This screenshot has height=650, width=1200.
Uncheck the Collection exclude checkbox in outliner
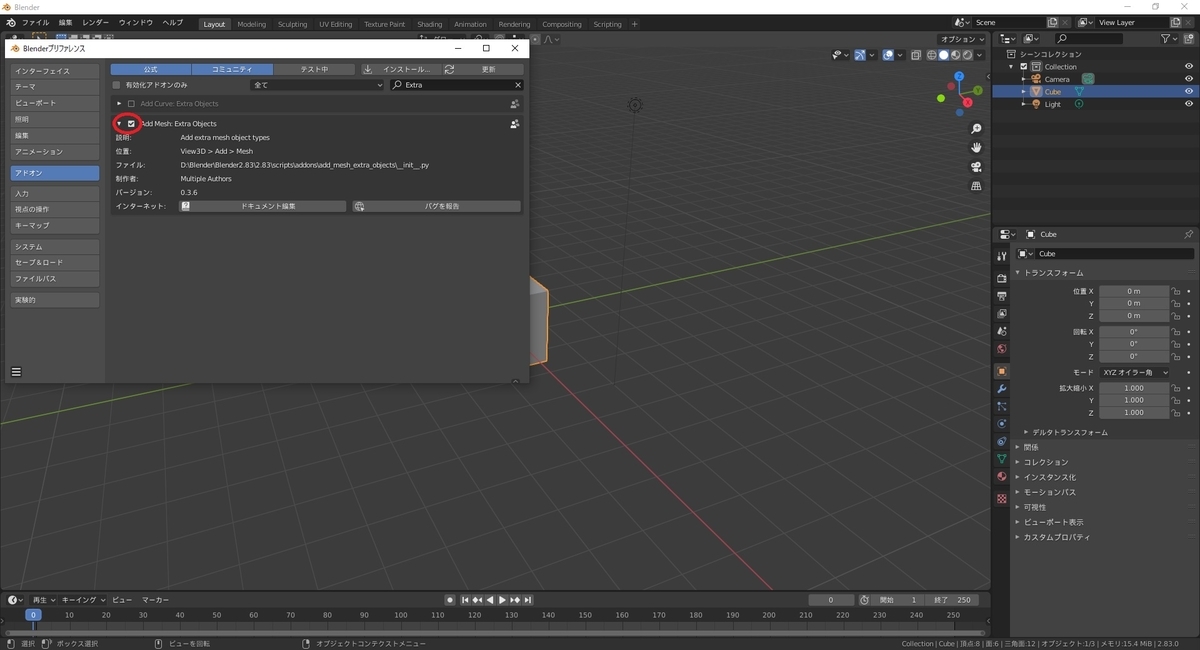click(1024, 67)
